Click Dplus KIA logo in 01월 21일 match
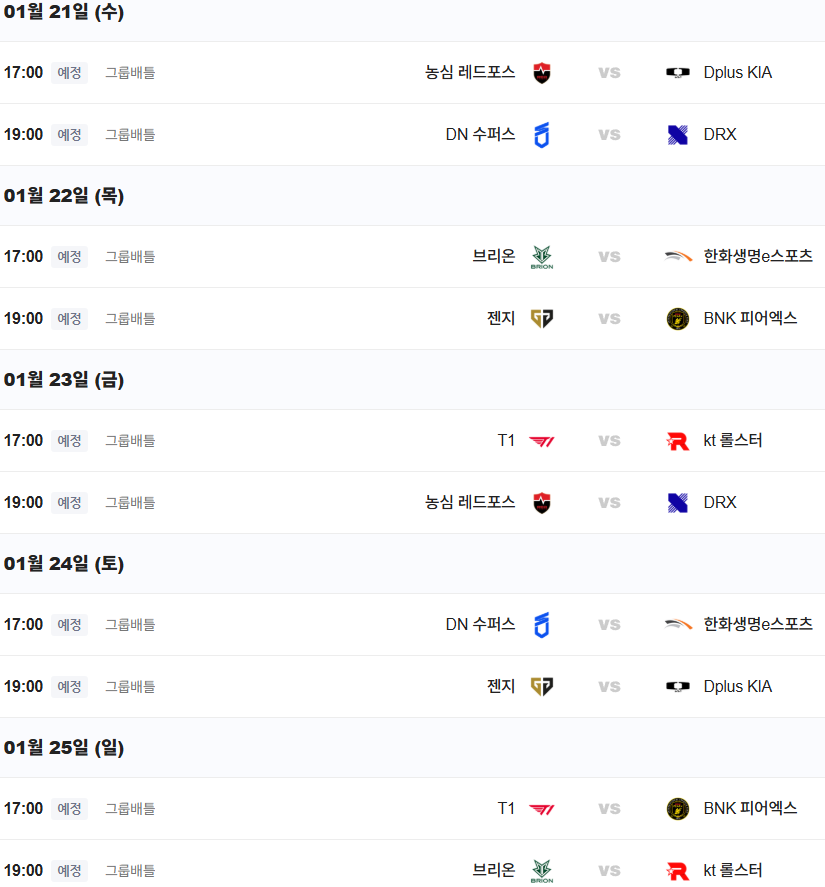Image resolution: width=825 pixels, height=887 pixels. [678, 73]
